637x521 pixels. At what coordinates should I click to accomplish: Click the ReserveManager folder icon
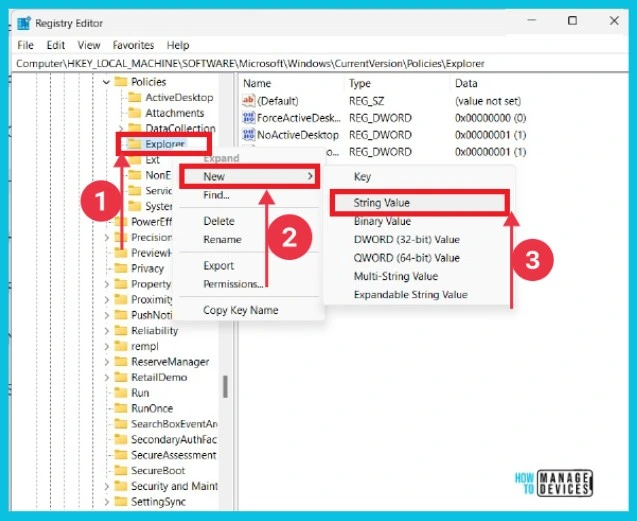(121, 361)
